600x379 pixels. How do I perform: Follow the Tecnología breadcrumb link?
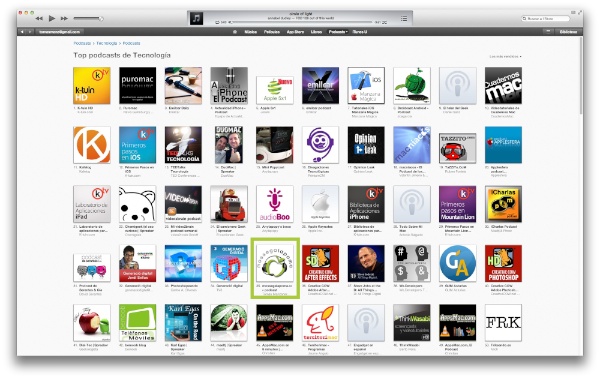point(106,43)
